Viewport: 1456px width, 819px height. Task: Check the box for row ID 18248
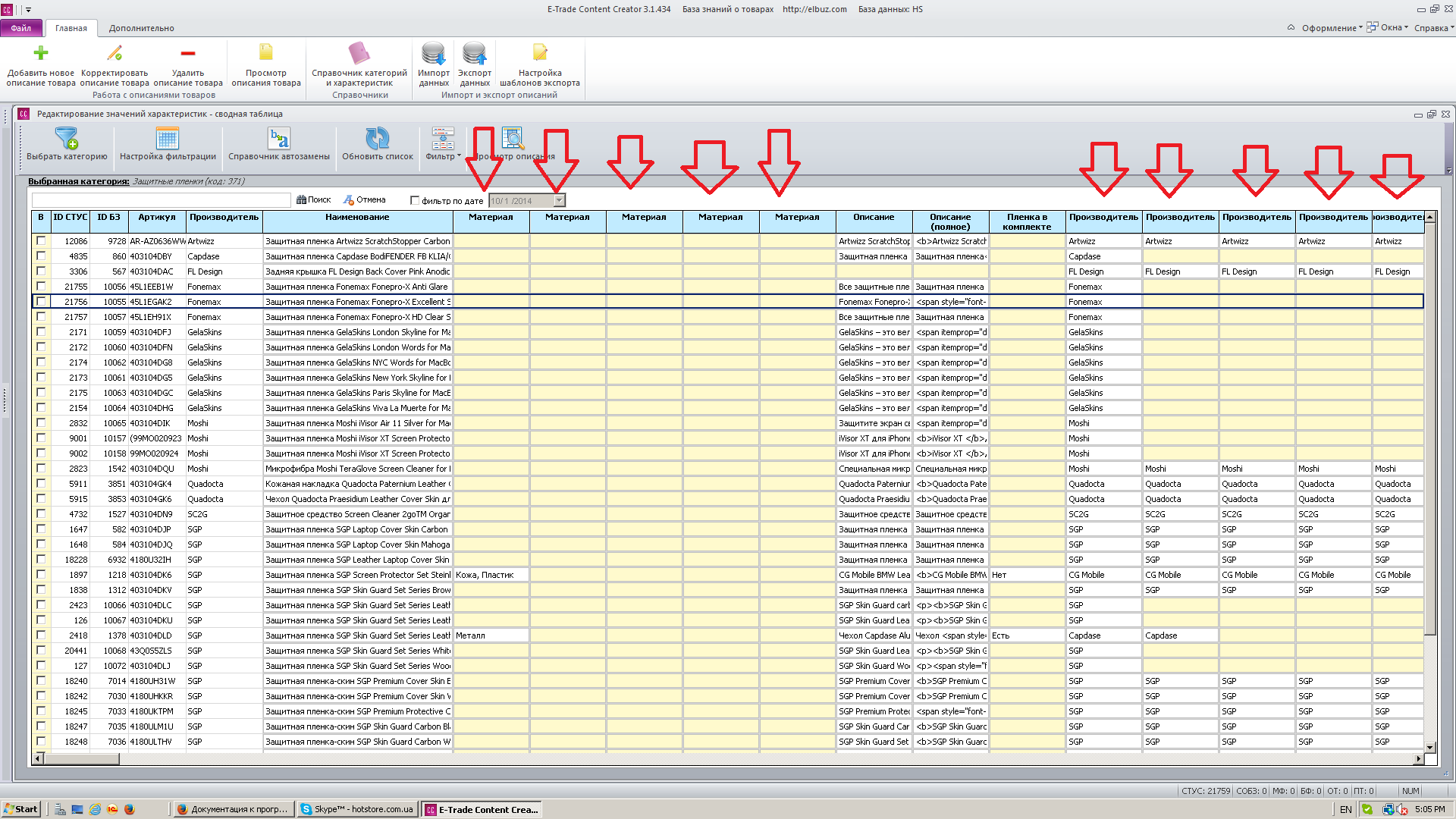(x=41, y=741)
